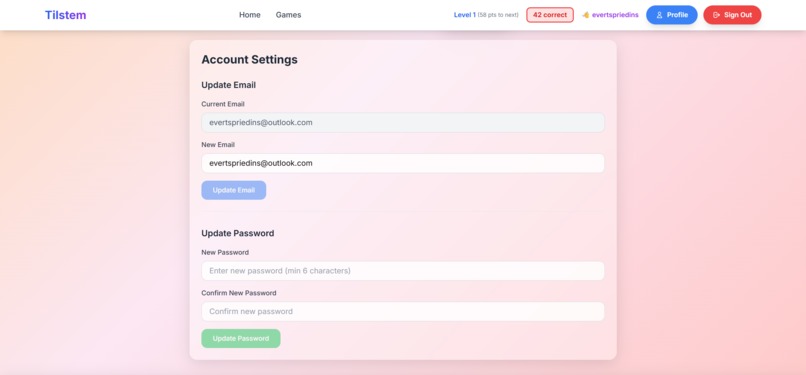
Task: Click the New Password label
Action: point(225,252)
